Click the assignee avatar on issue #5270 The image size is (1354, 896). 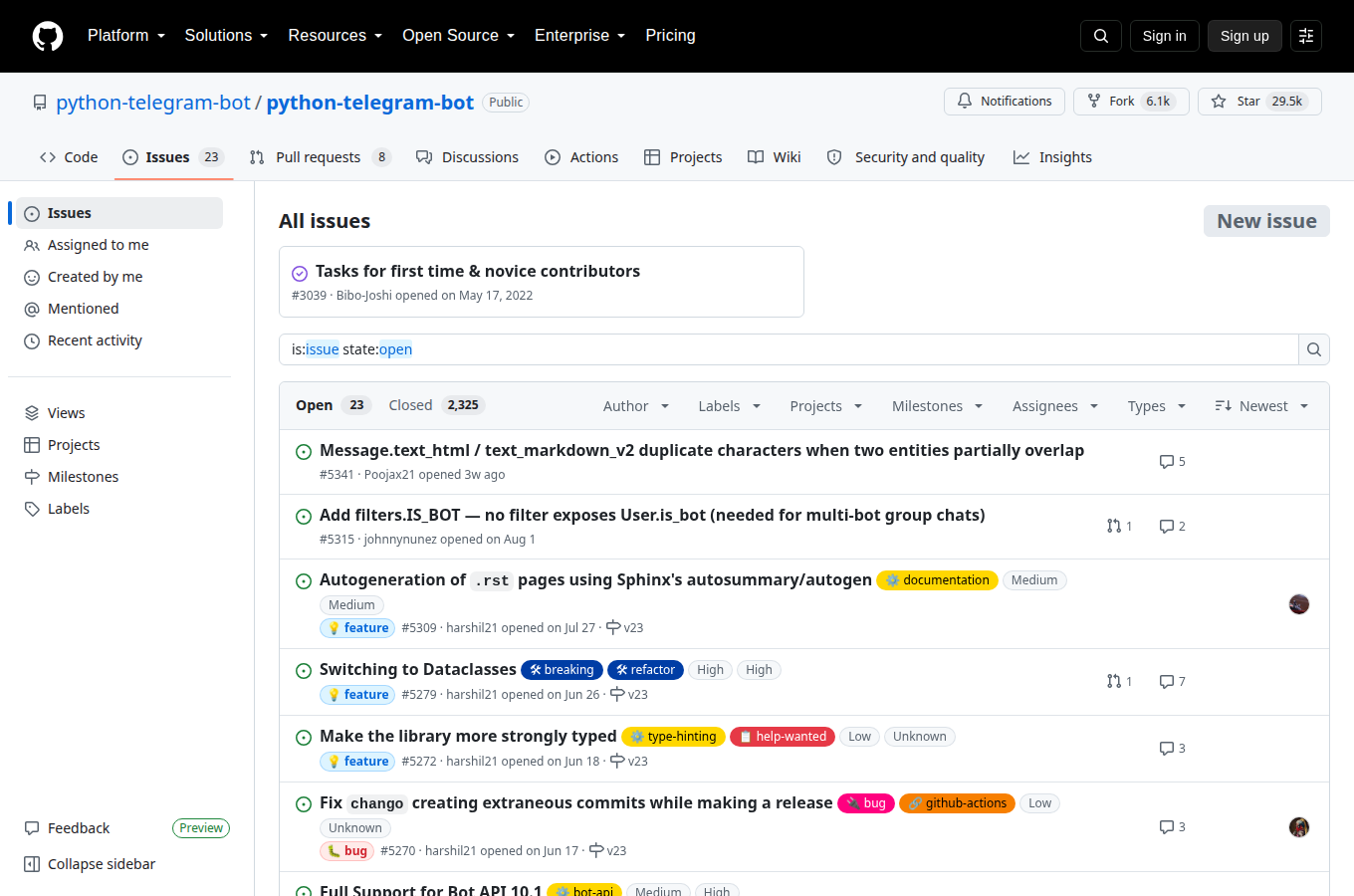[1299, 827]
